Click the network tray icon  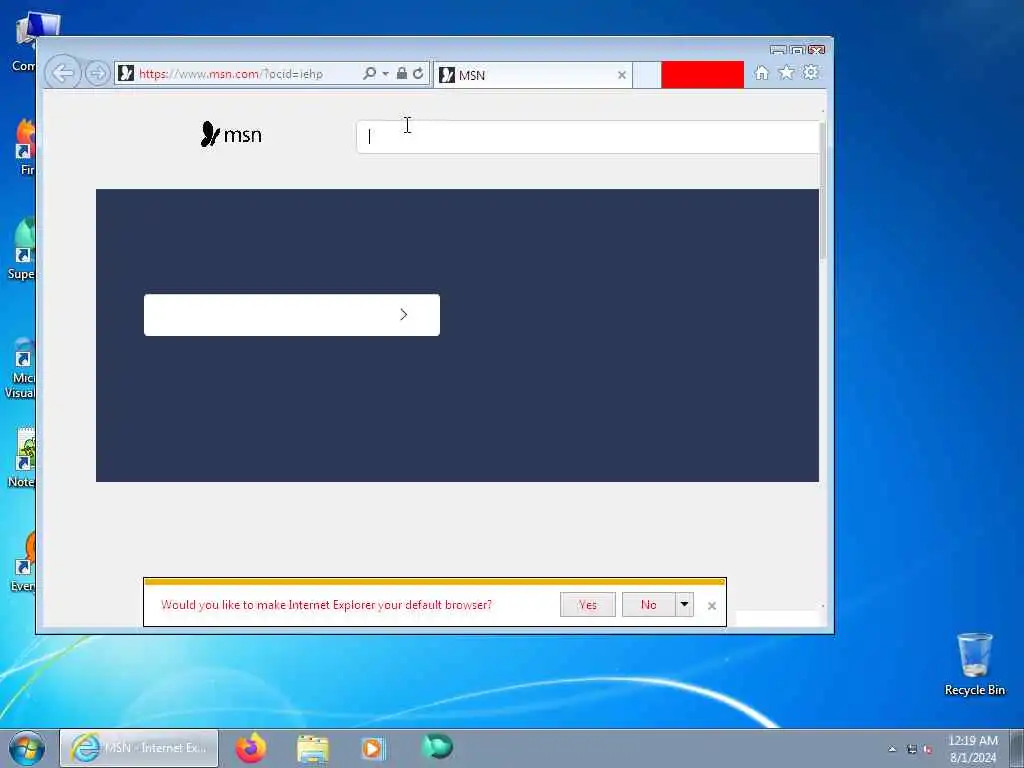[912, 749]
